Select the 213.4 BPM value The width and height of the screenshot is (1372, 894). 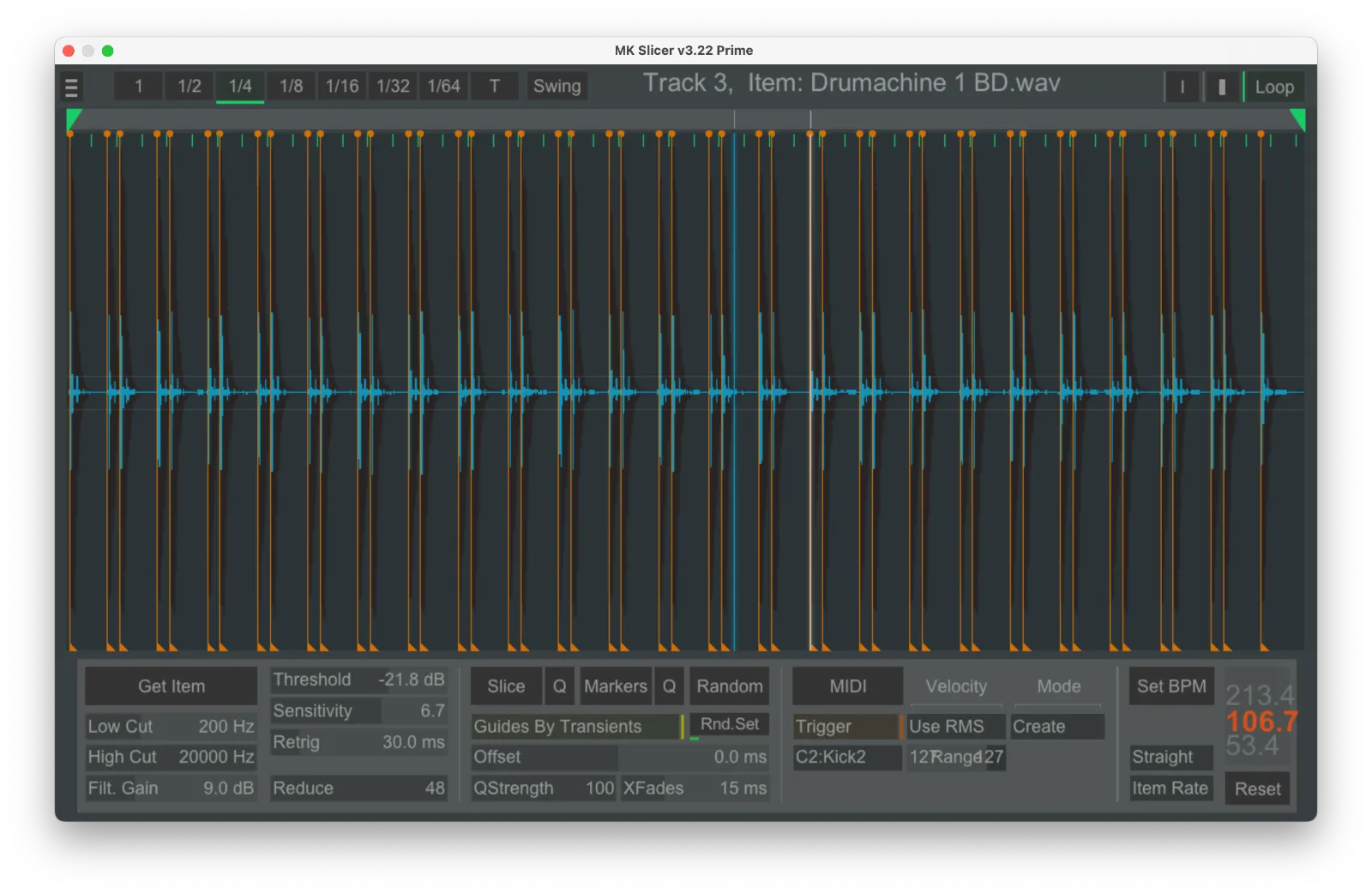pyautogui.click(x=1260, y=695)
